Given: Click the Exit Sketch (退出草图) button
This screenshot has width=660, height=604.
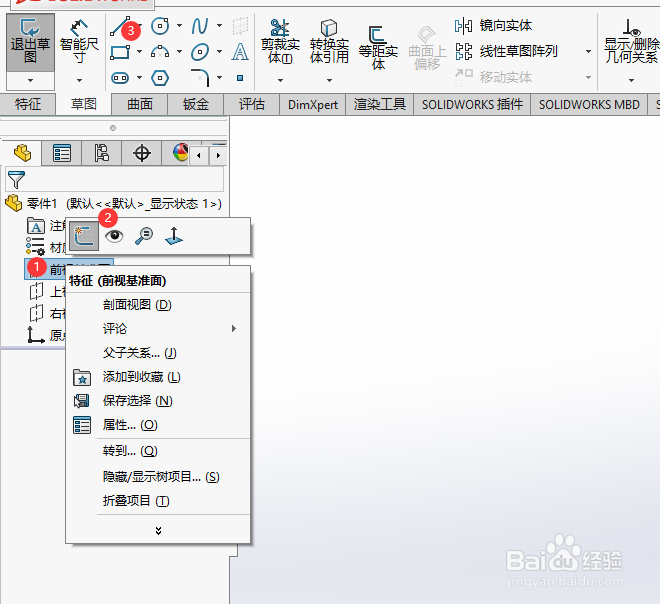Looking at the screenshot, I should click(x=30, y=42).
